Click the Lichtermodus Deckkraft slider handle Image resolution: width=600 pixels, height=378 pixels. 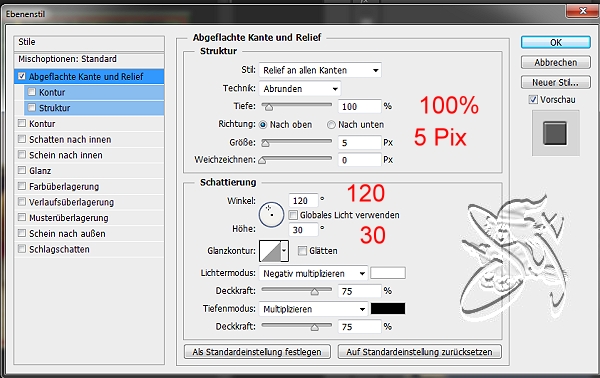(315, 292)
